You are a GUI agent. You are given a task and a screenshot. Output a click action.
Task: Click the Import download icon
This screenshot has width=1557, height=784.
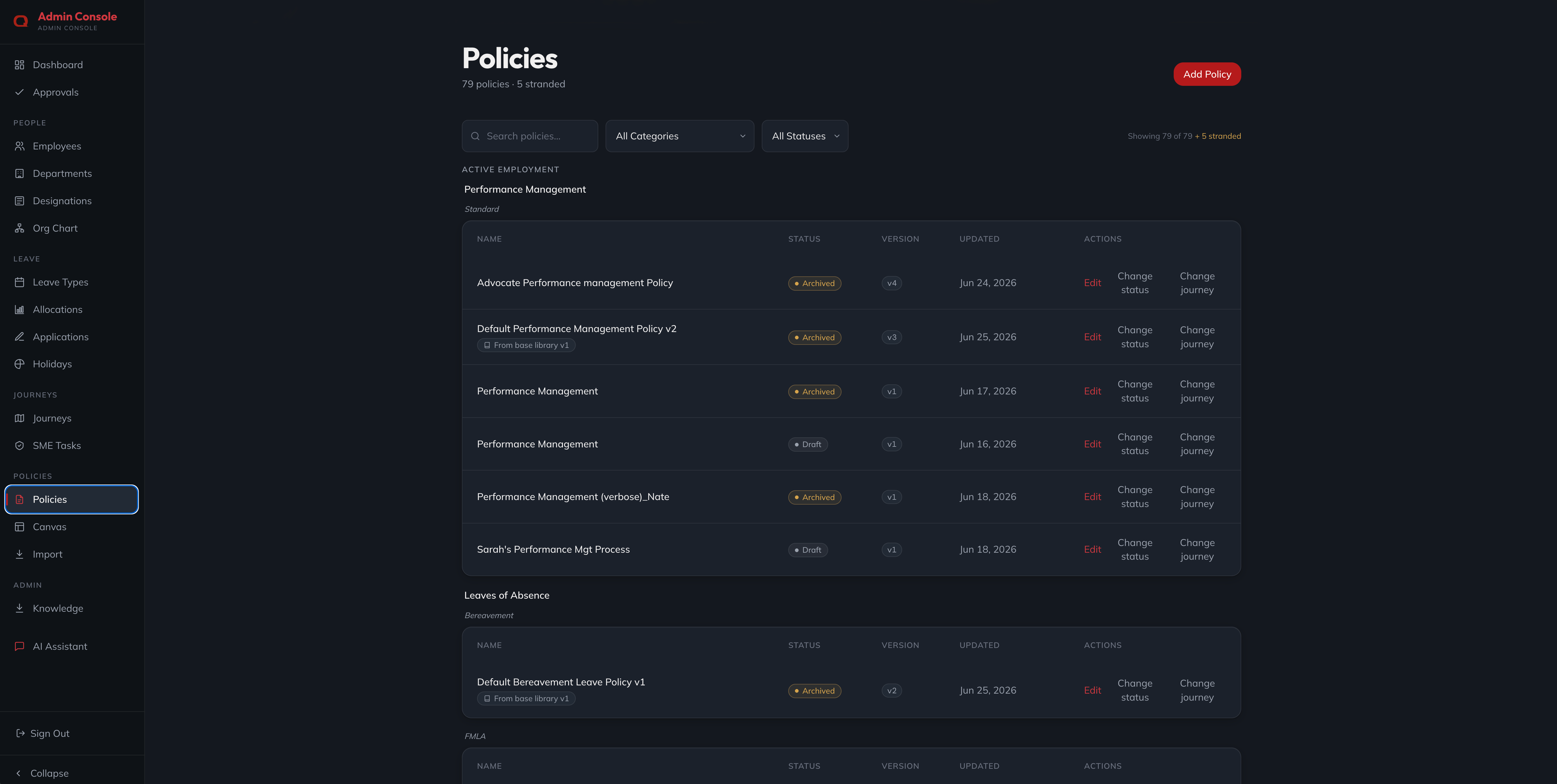tap(19, 554)
